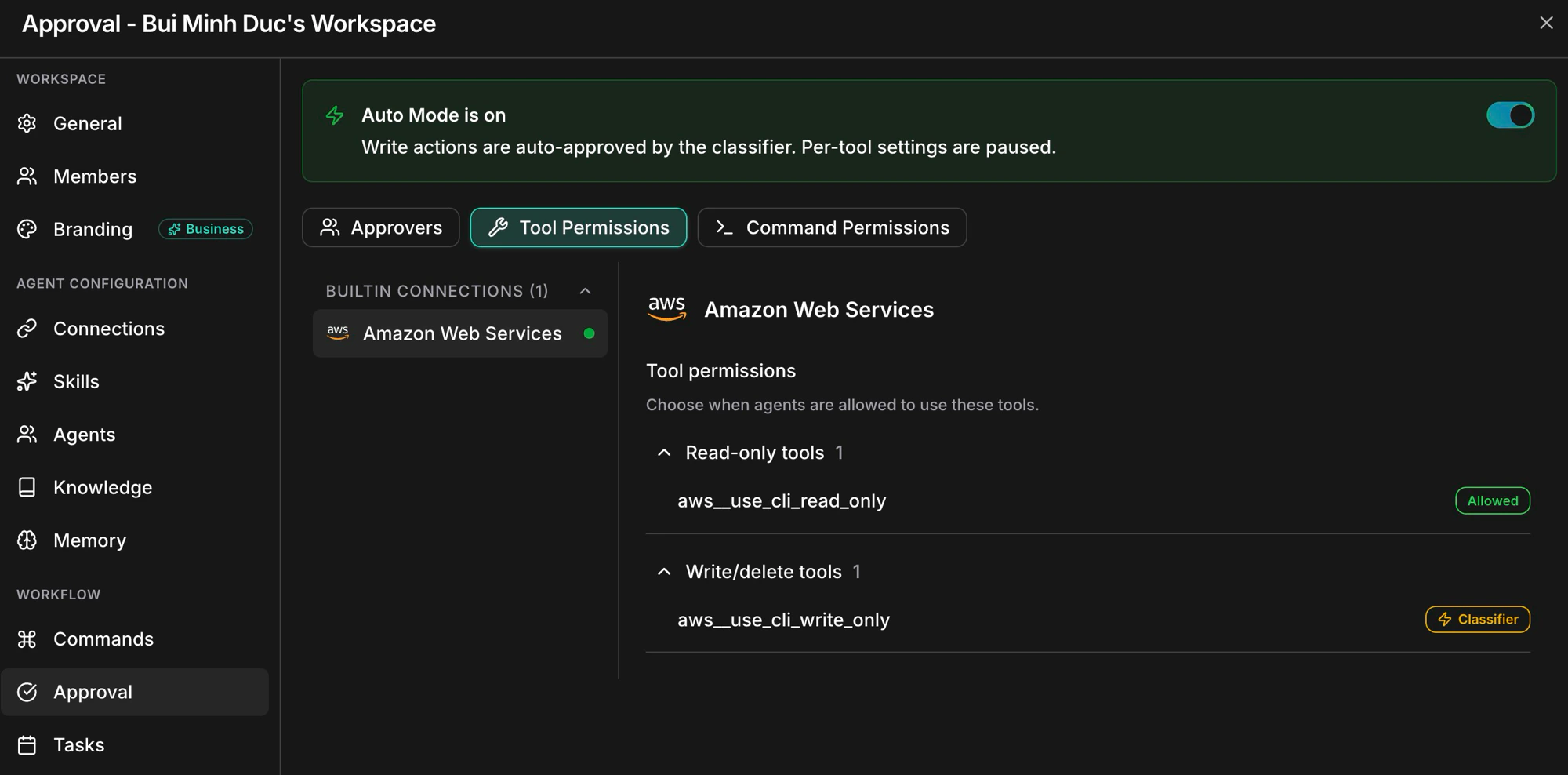The image size is (1568, 775).
Task: Click the Memory brain icon
Action: 27,540
